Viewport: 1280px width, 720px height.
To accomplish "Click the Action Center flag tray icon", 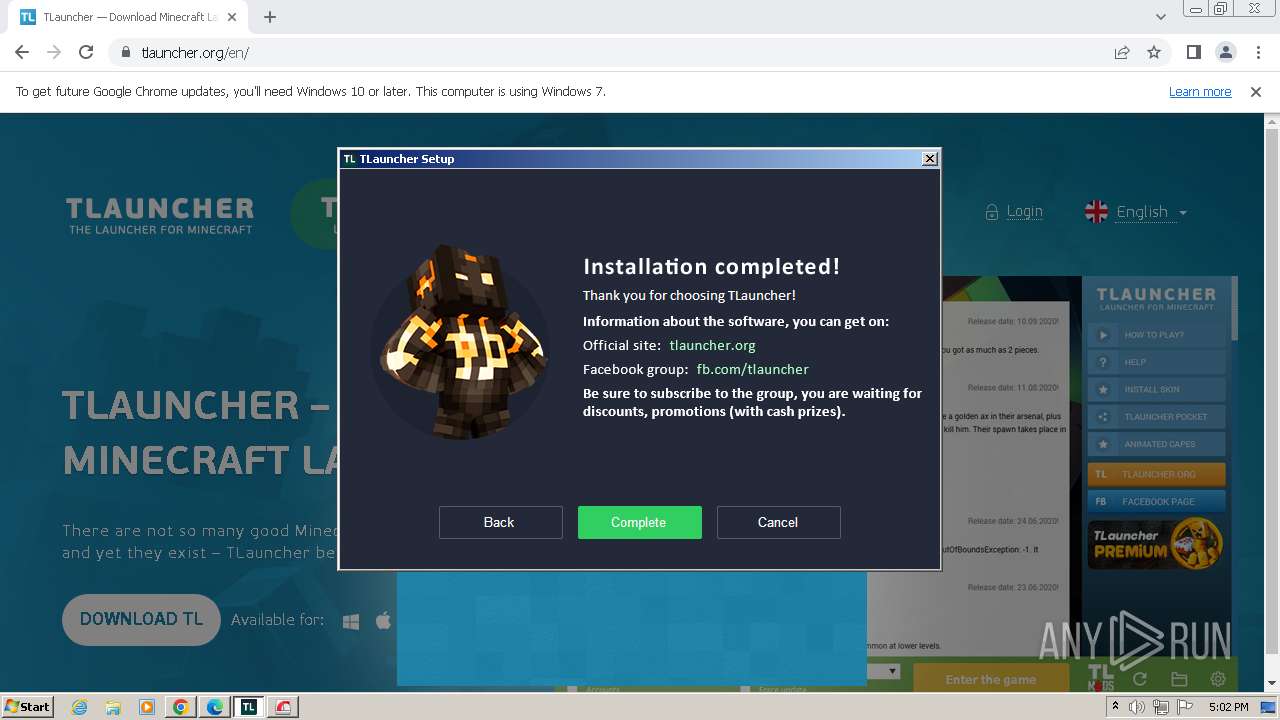I will point(1183,707).
